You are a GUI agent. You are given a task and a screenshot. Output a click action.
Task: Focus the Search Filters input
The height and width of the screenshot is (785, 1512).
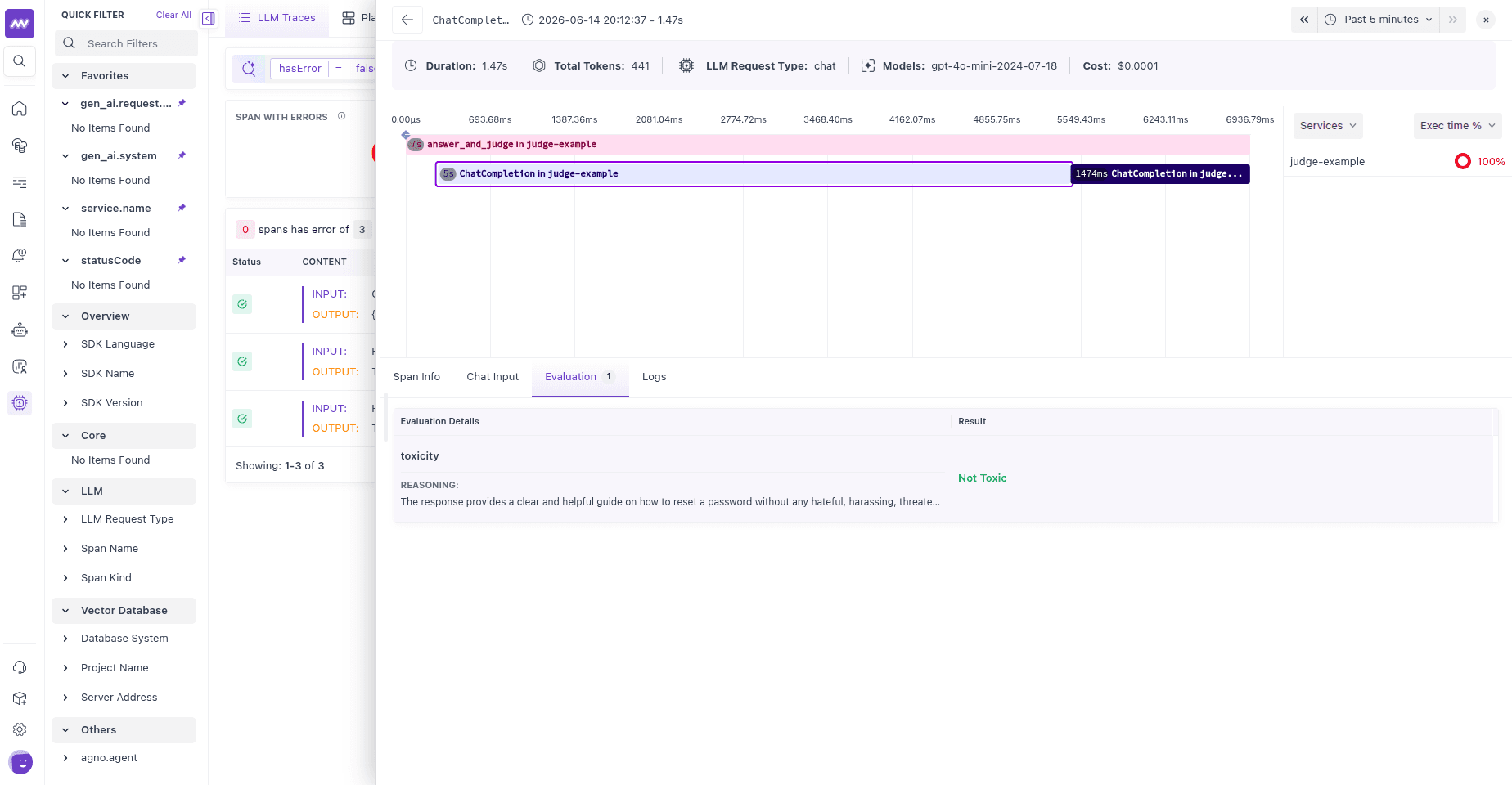click(127, 43)
